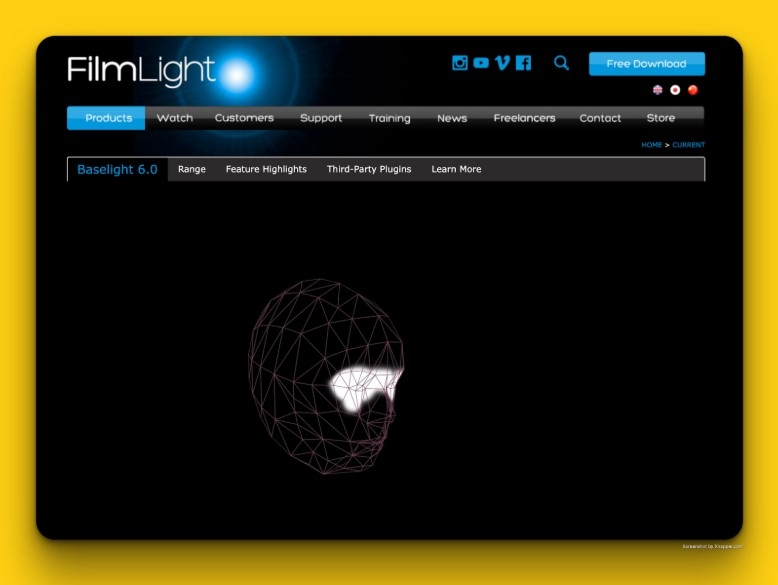
Task: Open the Training menu item
Action: click(389, 118)
